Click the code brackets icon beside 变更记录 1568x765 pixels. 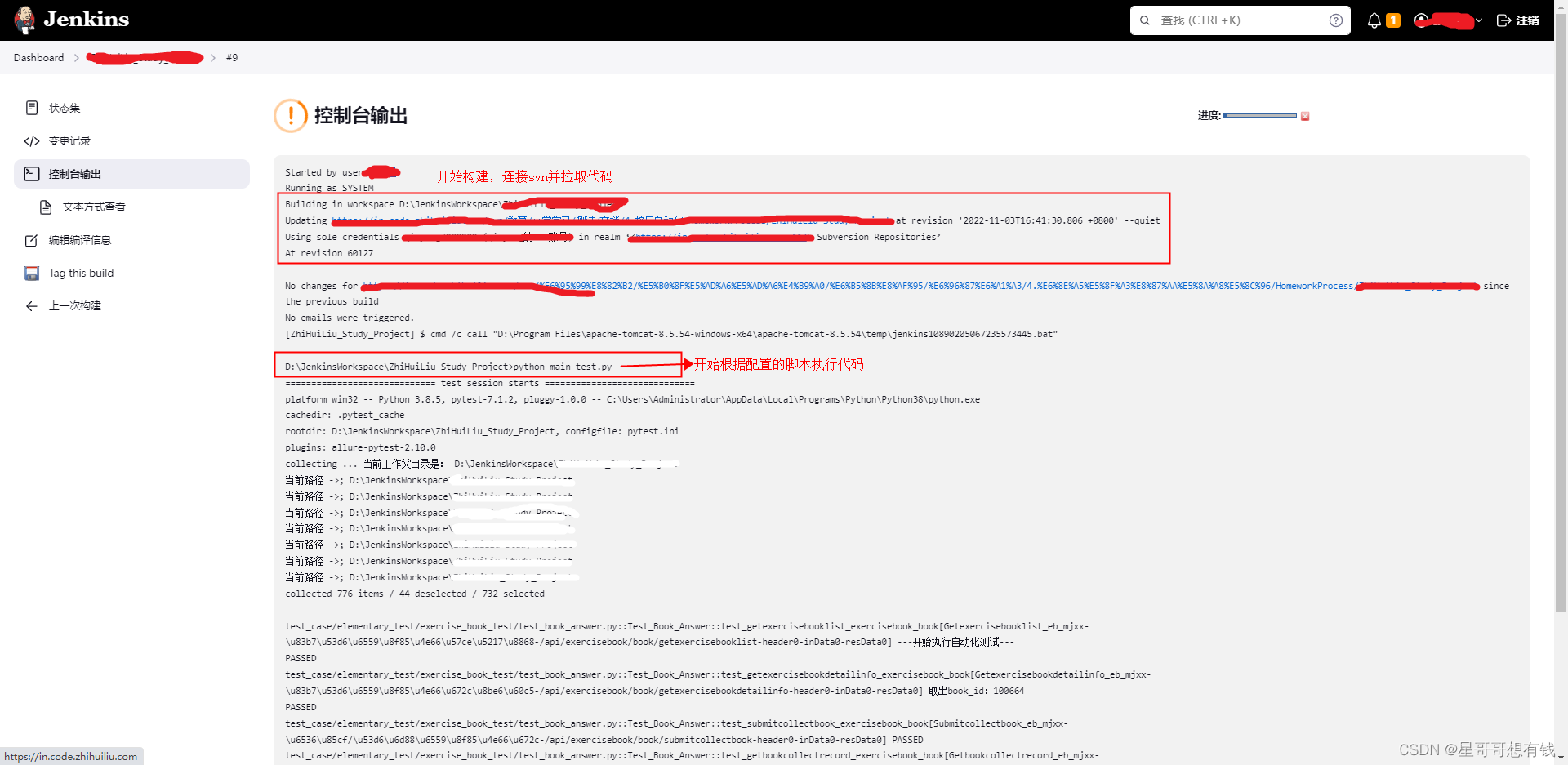[x=32, y=140]
